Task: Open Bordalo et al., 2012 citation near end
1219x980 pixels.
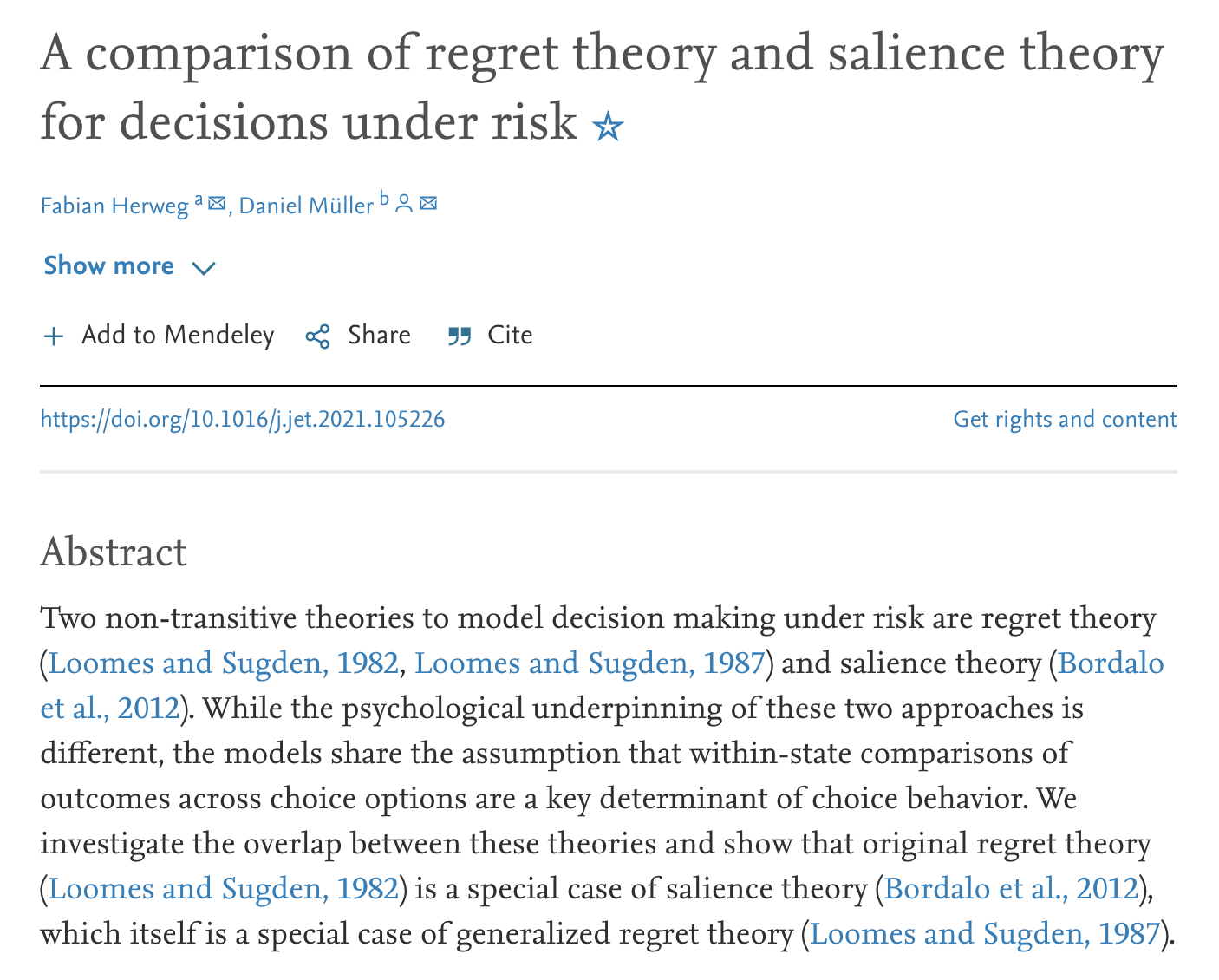Action: pyautogui.click(x=1011, y=889)
